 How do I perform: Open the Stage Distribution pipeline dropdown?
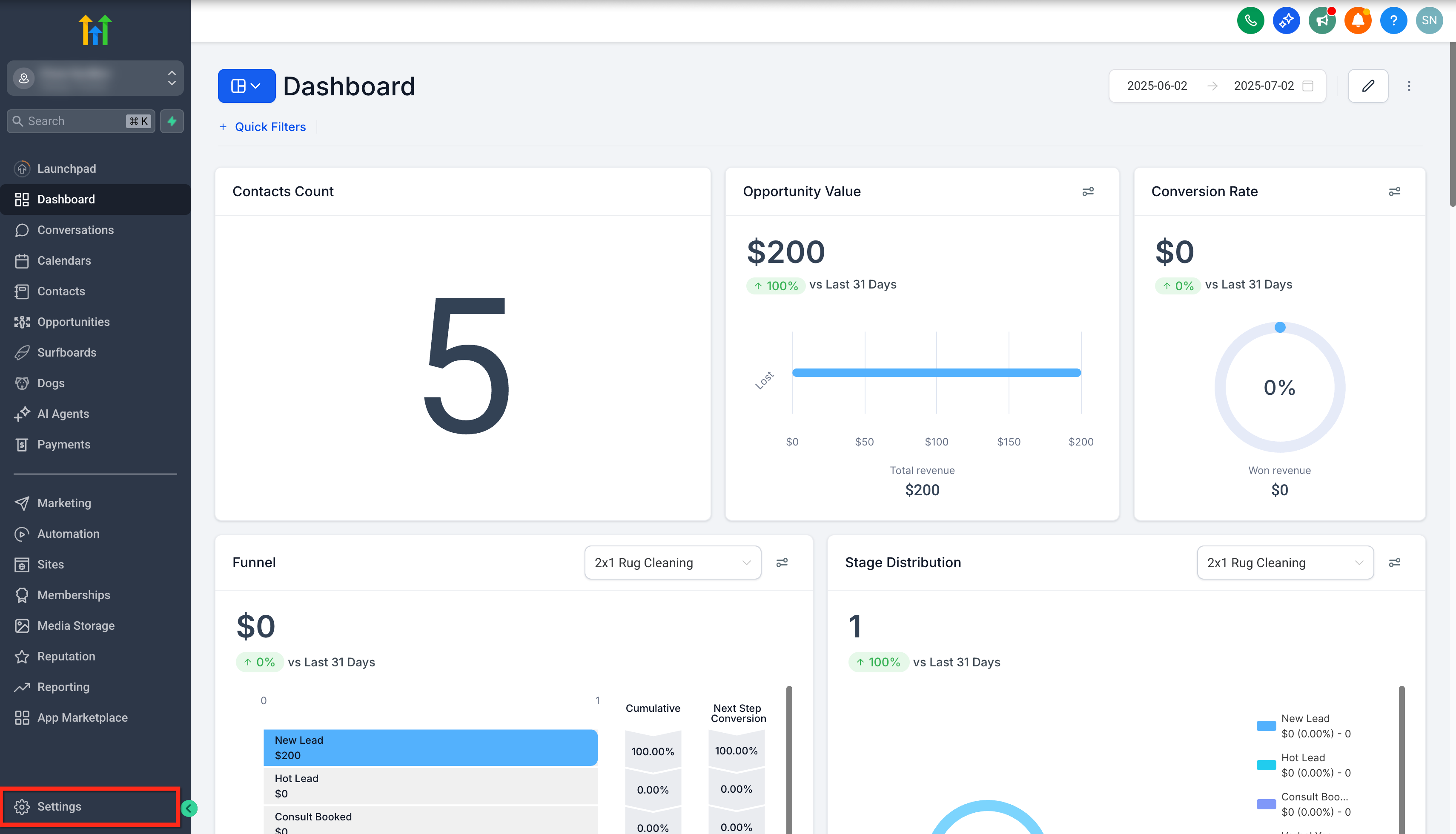[1285, 563]
